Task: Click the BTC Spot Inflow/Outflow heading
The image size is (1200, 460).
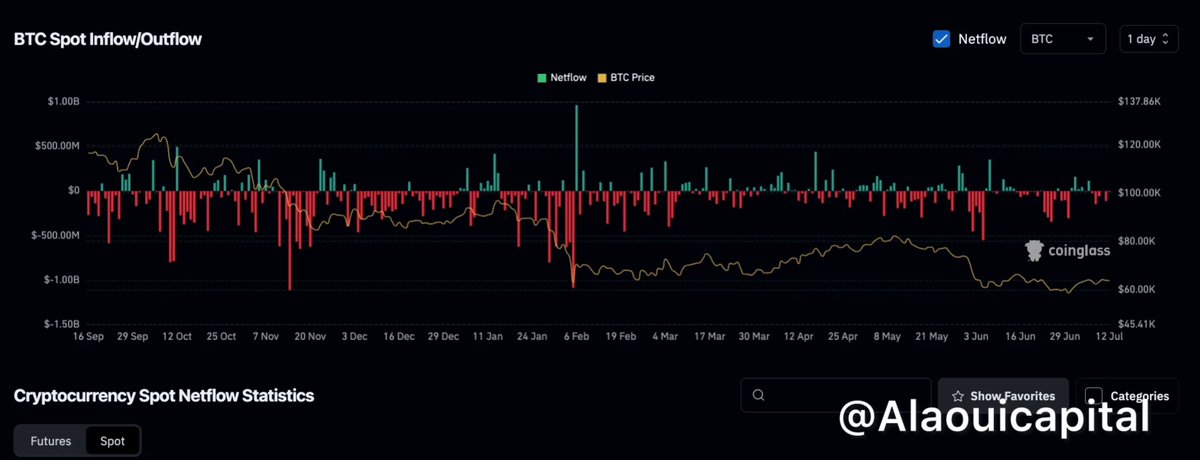Action: (x=108, y=39)
